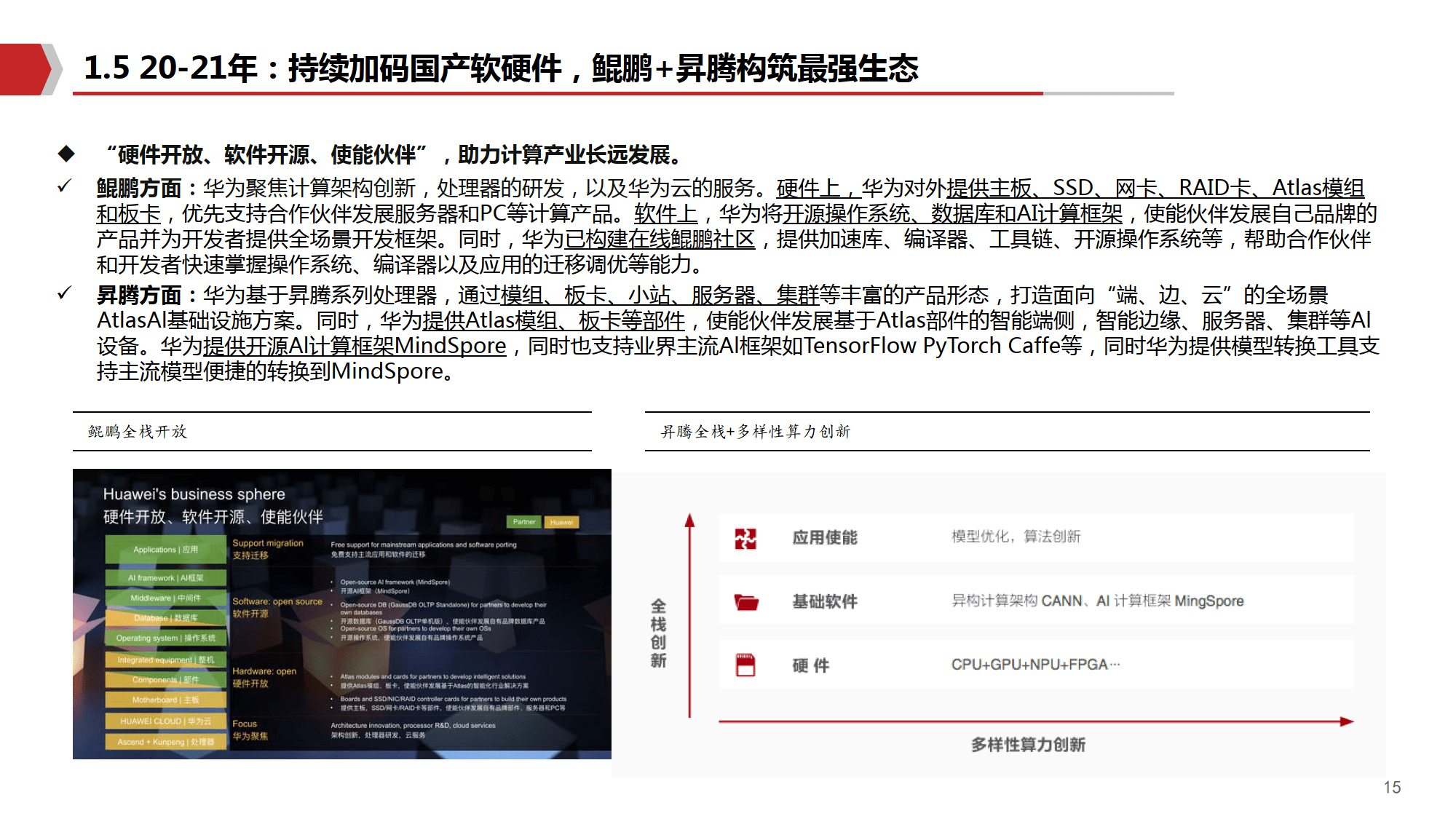Screen dimensions: 1456x819
Task: Click underlined 提供Atlas模组、板卡等部件
Action: click(x=554, y=321)
